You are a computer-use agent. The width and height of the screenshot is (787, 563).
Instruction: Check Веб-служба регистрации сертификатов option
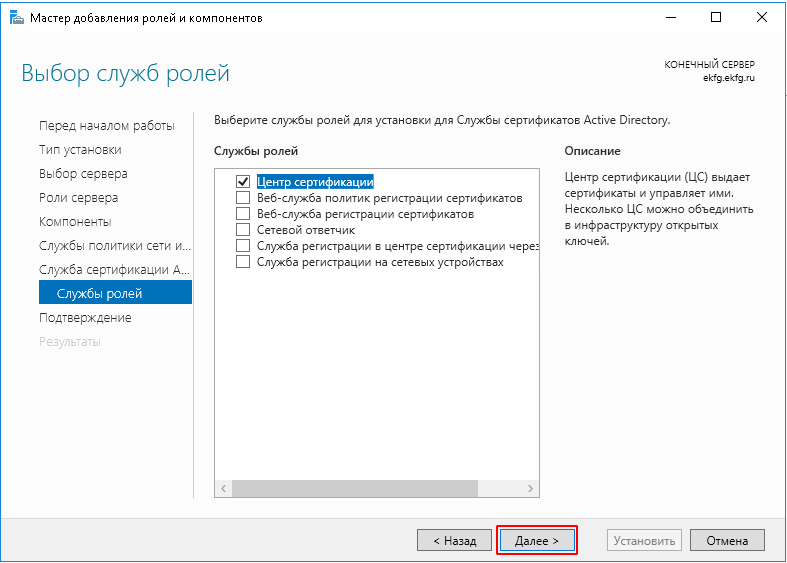click(x=242, y=214)
